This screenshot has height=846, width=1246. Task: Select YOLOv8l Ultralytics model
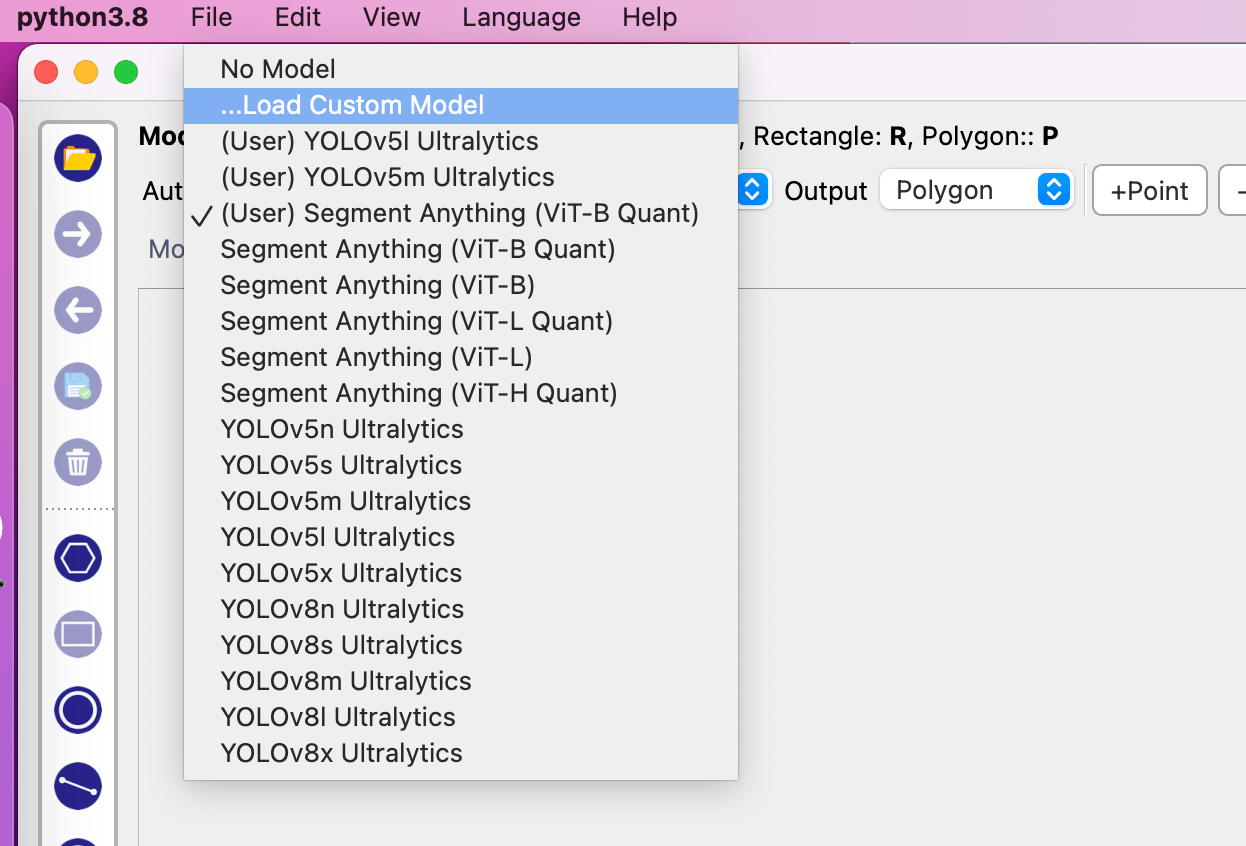tap(461, 717)
